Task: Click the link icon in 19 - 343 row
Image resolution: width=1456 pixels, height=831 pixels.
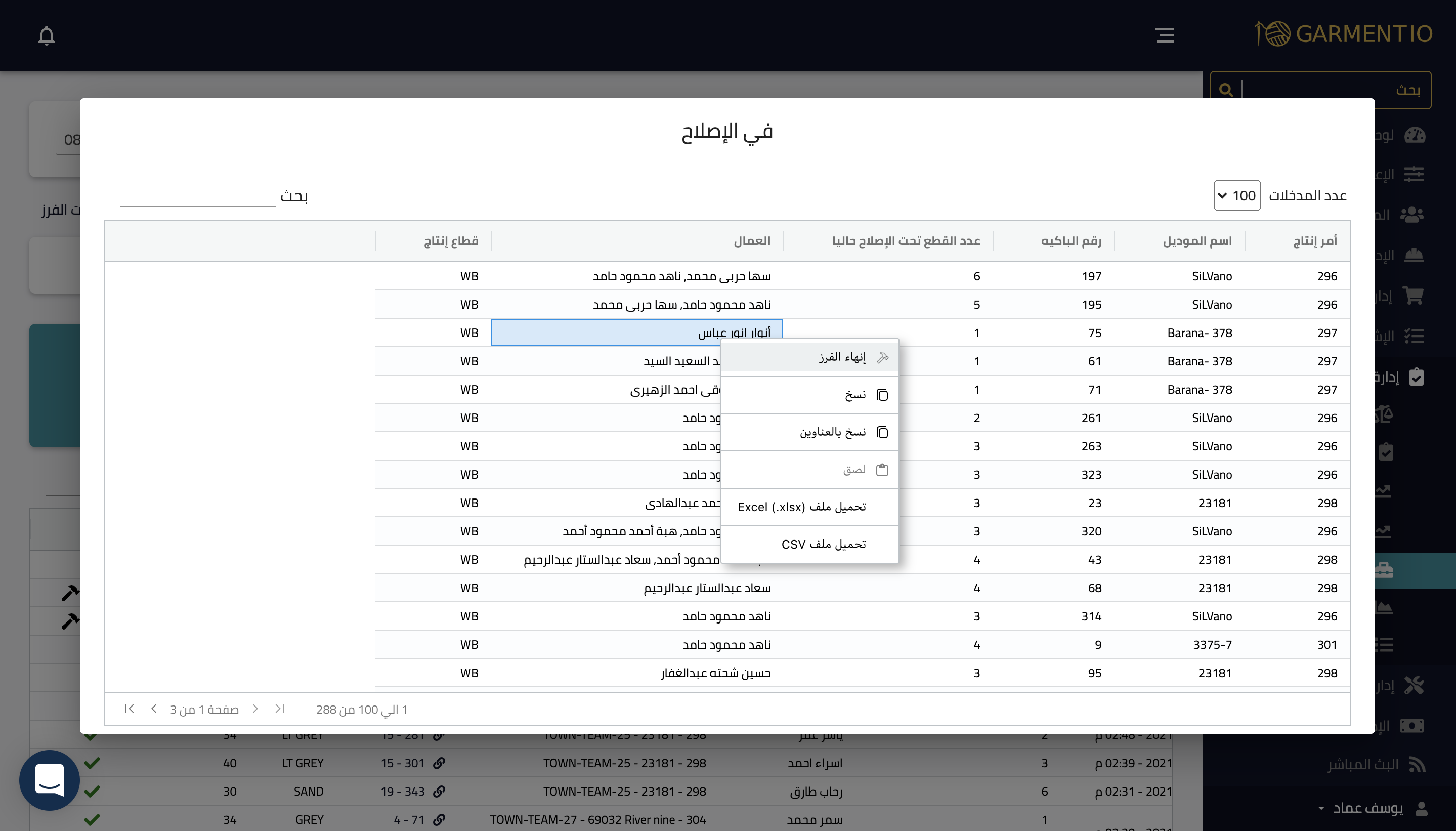Action: click(439, 792)
